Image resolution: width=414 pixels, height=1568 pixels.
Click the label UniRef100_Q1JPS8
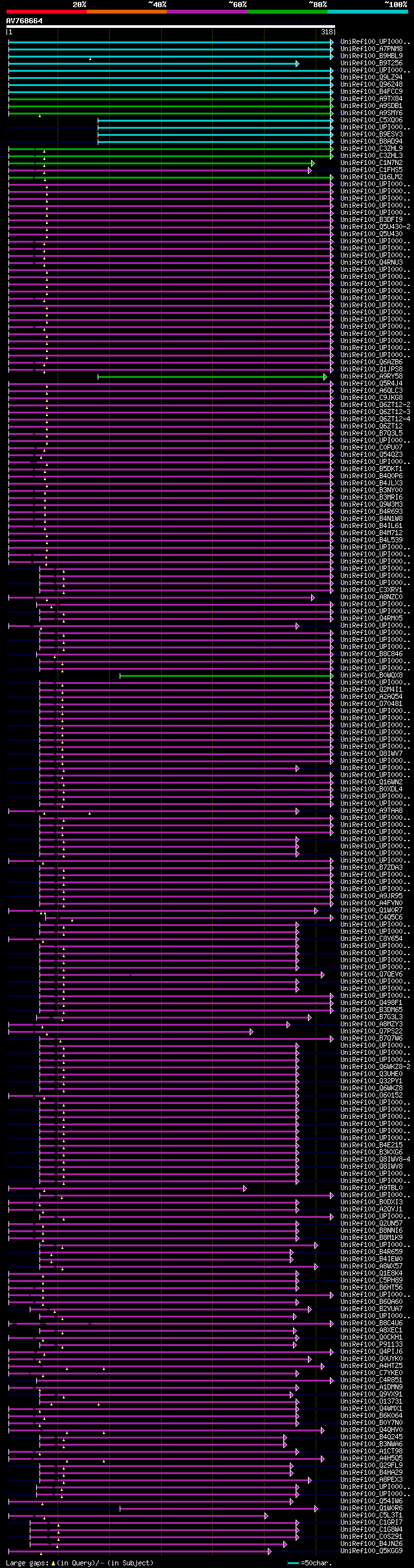point(371,369)
